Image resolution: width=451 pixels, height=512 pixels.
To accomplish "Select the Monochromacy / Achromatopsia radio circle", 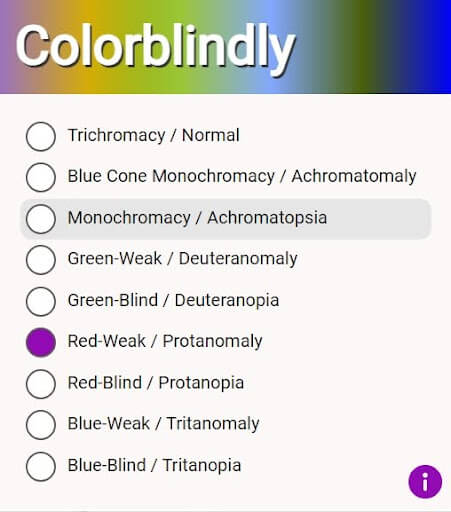I will [41, 219].
